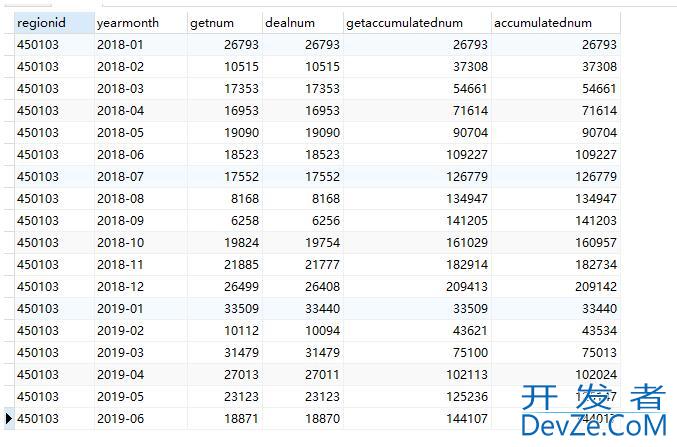Select yearmonth cell 2018-06
This screenshot has height=447, width=677.
(141, 155)
